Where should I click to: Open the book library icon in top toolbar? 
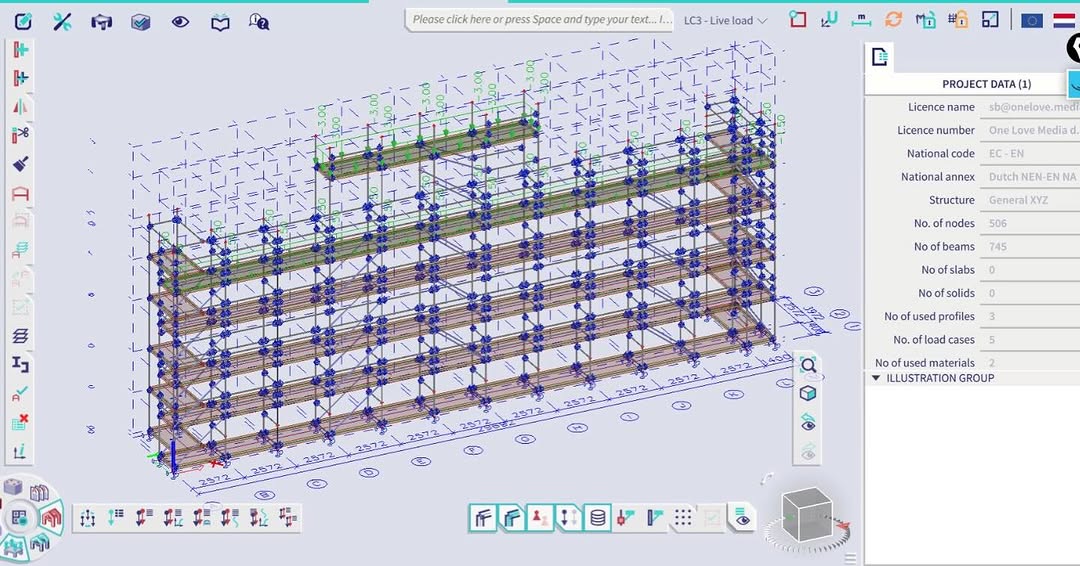point(220,23)
